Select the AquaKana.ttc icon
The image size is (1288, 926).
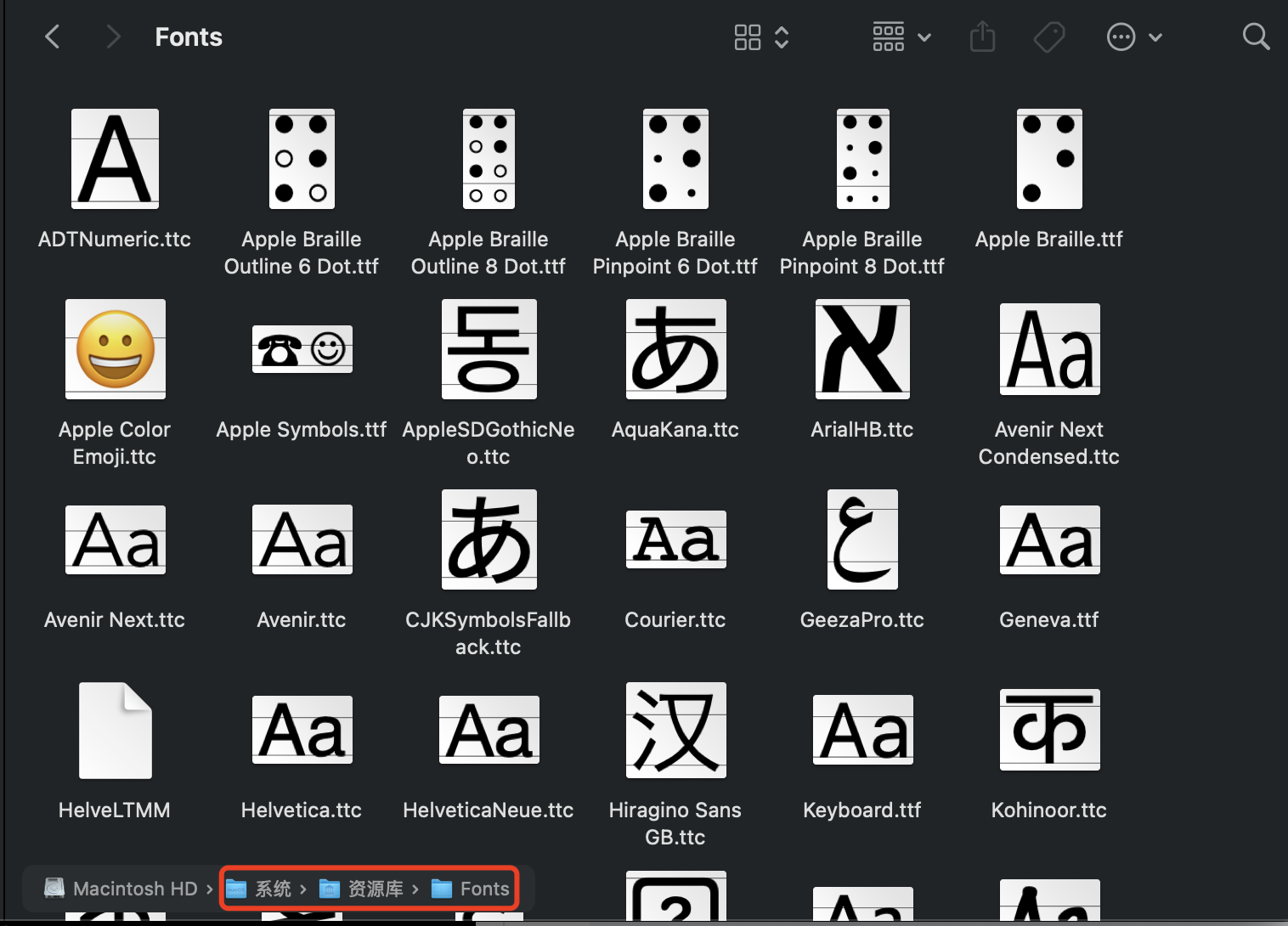[x=675, y=349]
